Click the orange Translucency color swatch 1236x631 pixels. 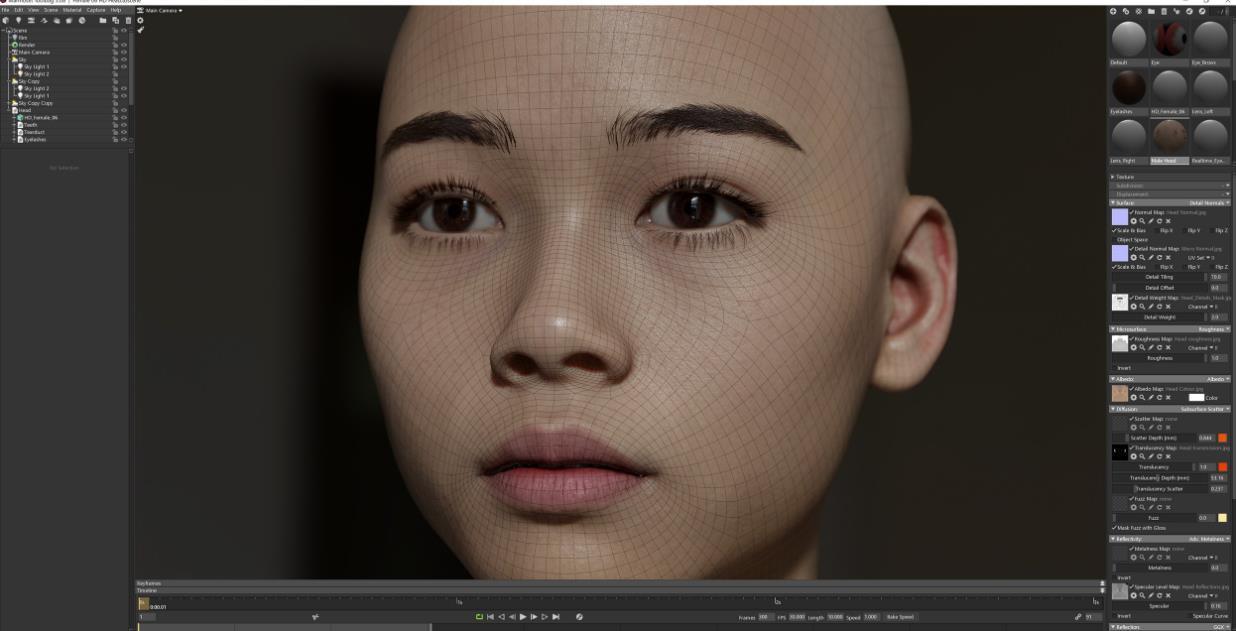coord(1222,467)
